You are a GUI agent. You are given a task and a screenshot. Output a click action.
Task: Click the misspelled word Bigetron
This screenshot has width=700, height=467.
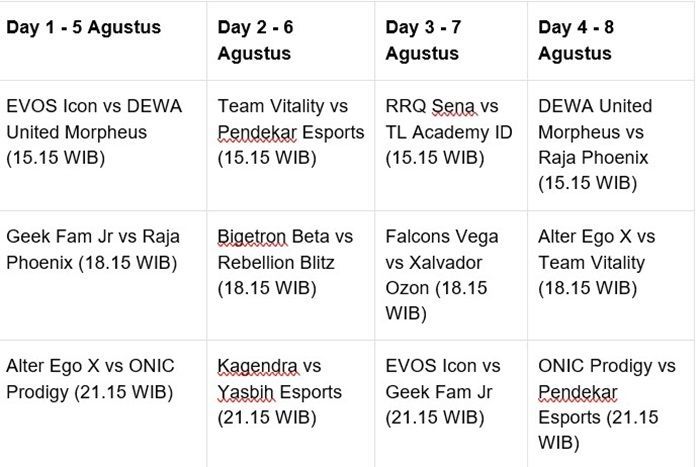click(251, 237)
